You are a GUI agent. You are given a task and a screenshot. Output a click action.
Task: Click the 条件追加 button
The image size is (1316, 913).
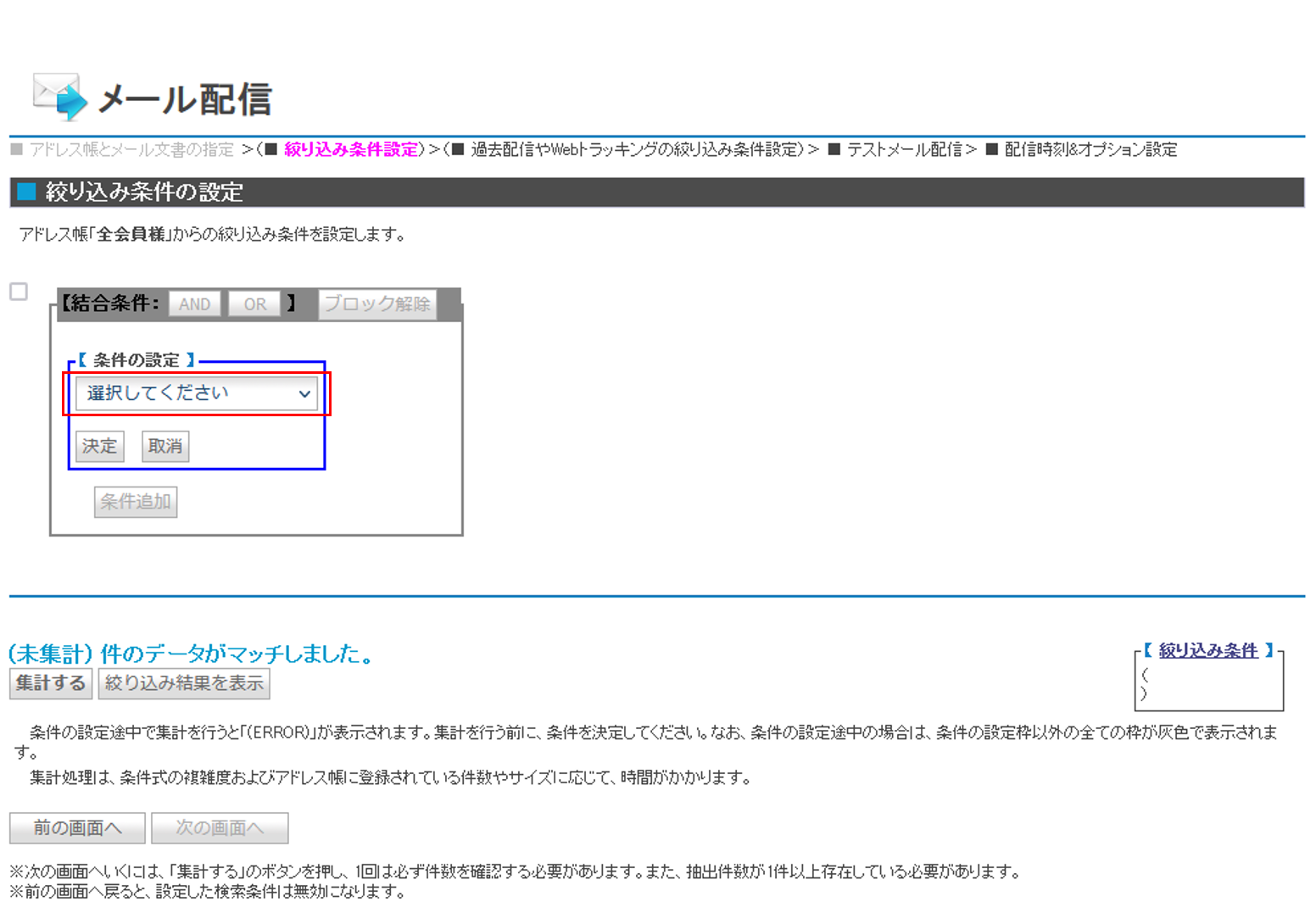[x=135, y=501]
